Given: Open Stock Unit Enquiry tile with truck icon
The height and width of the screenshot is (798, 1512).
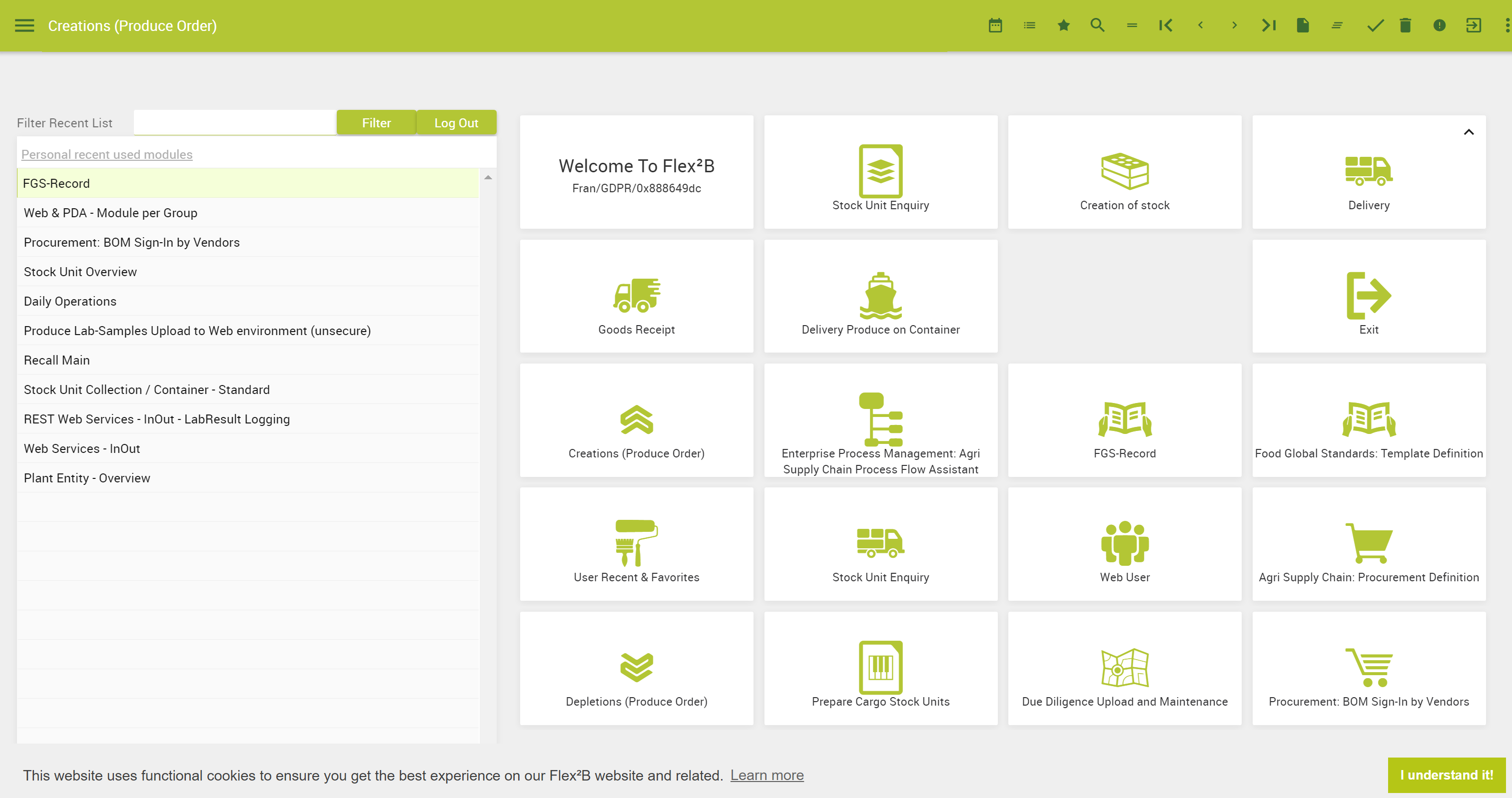Looking at the screenshot, I should [x=880, y=544].
